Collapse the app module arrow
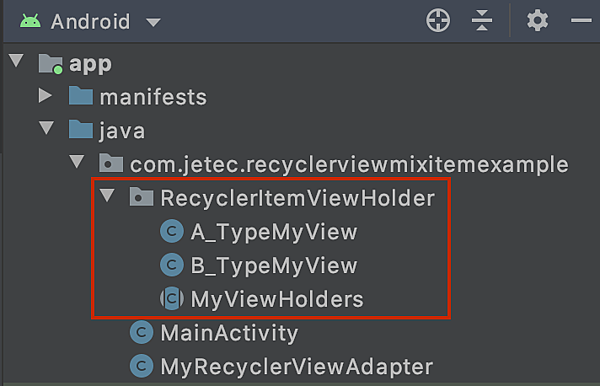The height and width of the screenshot is (386, 600). coord(16,60)
